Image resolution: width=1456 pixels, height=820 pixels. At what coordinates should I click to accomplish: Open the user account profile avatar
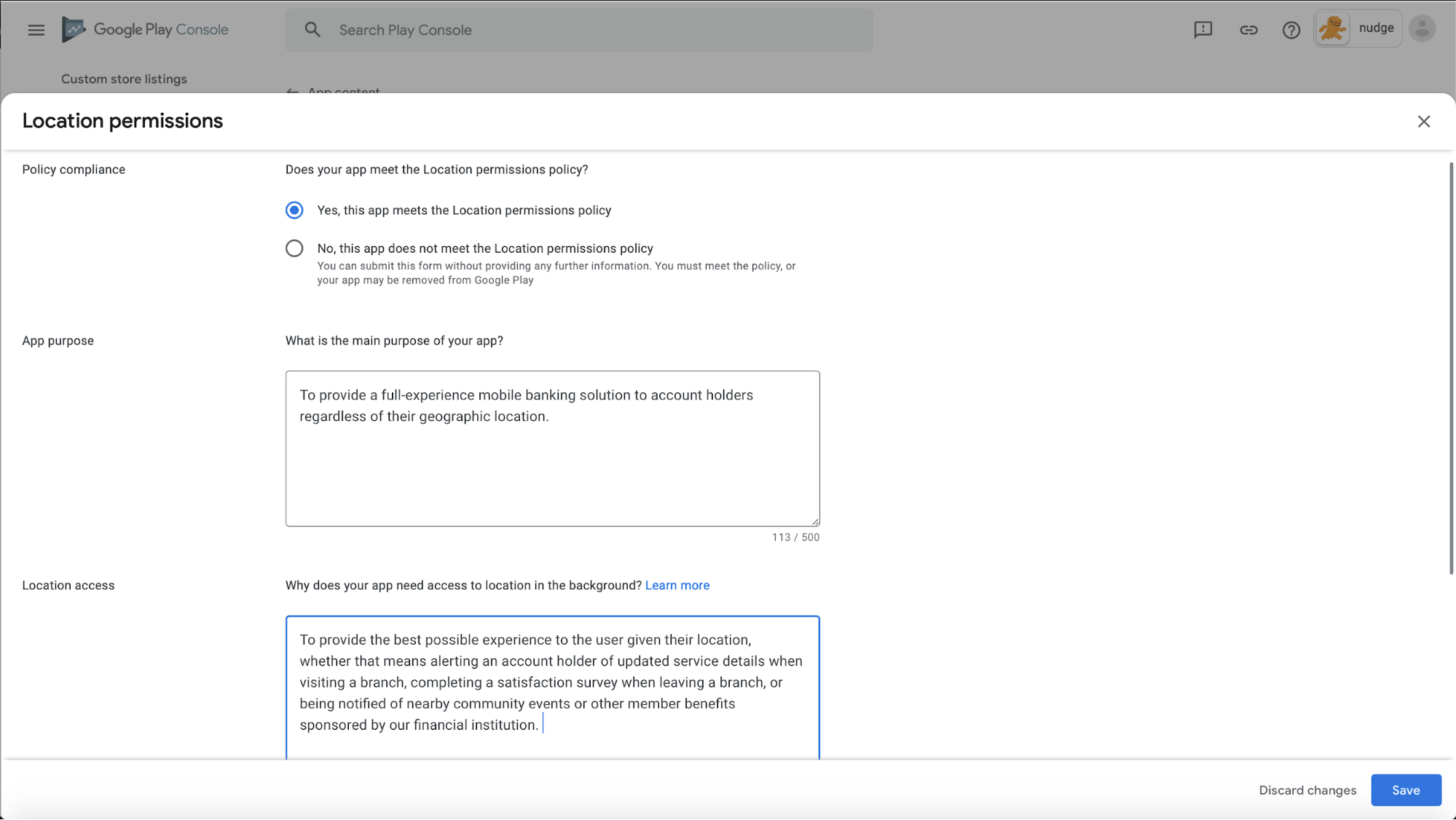[1422, 29]
